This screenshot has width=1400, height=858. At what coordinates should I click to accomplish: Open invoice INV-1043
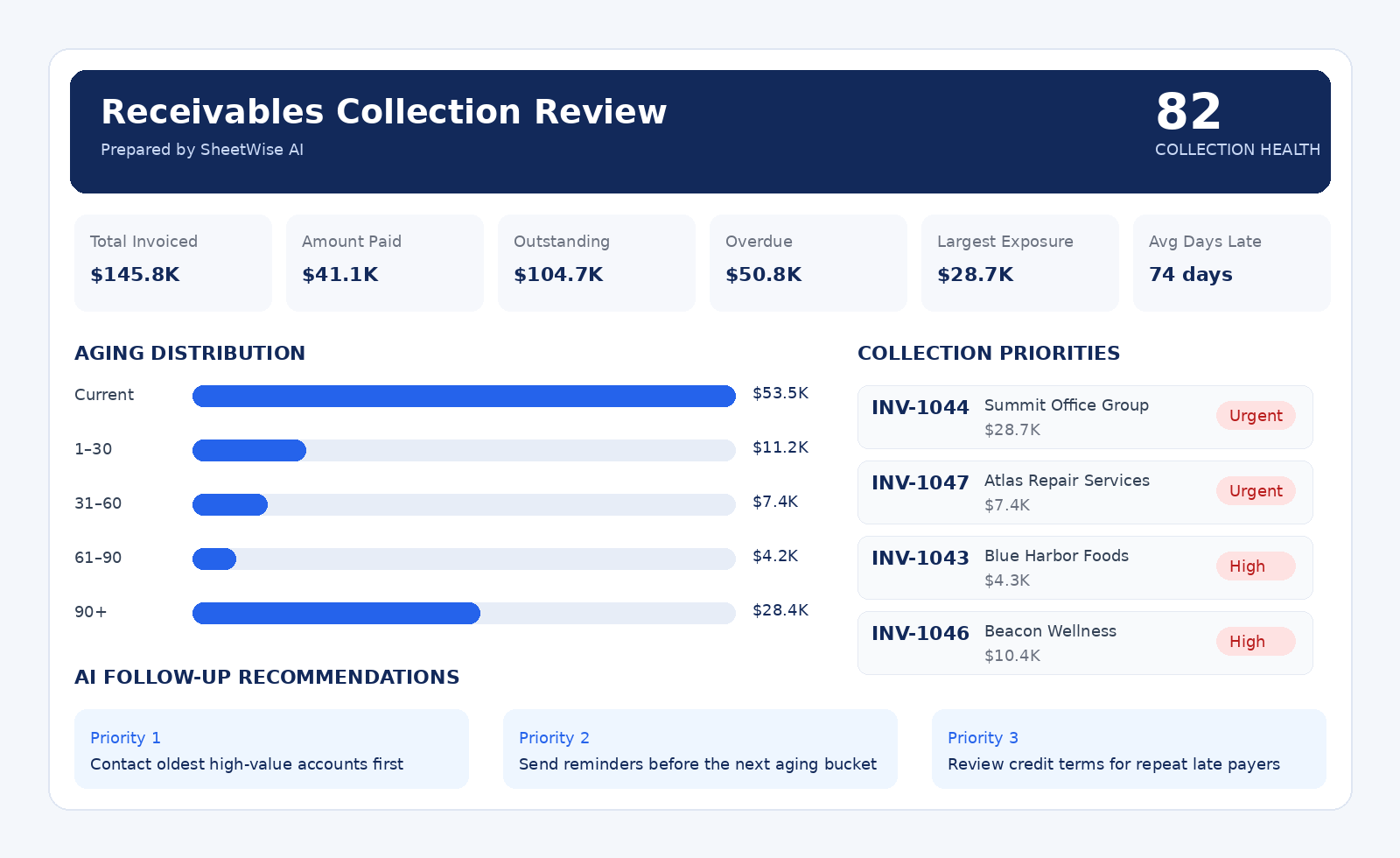click(1085, 567)
